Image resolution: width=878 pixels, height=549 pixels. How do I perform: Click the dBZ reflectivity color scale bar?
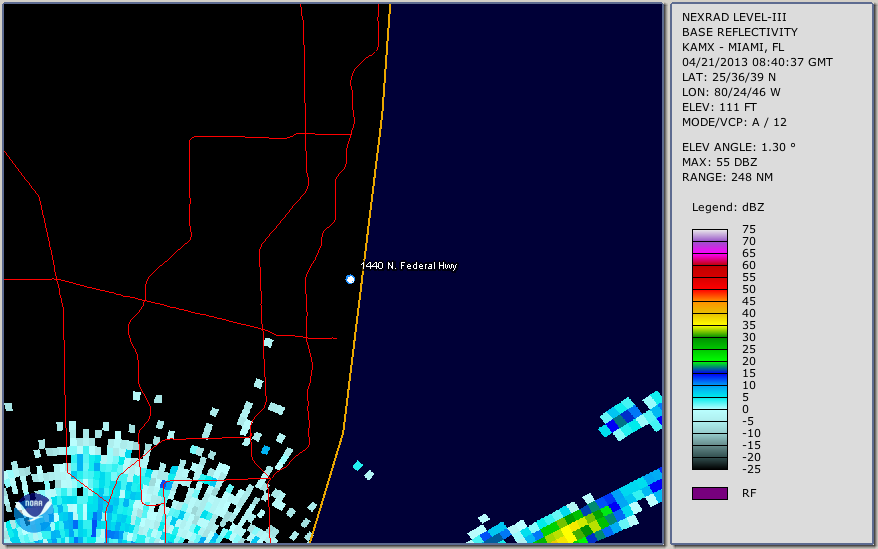710,349
